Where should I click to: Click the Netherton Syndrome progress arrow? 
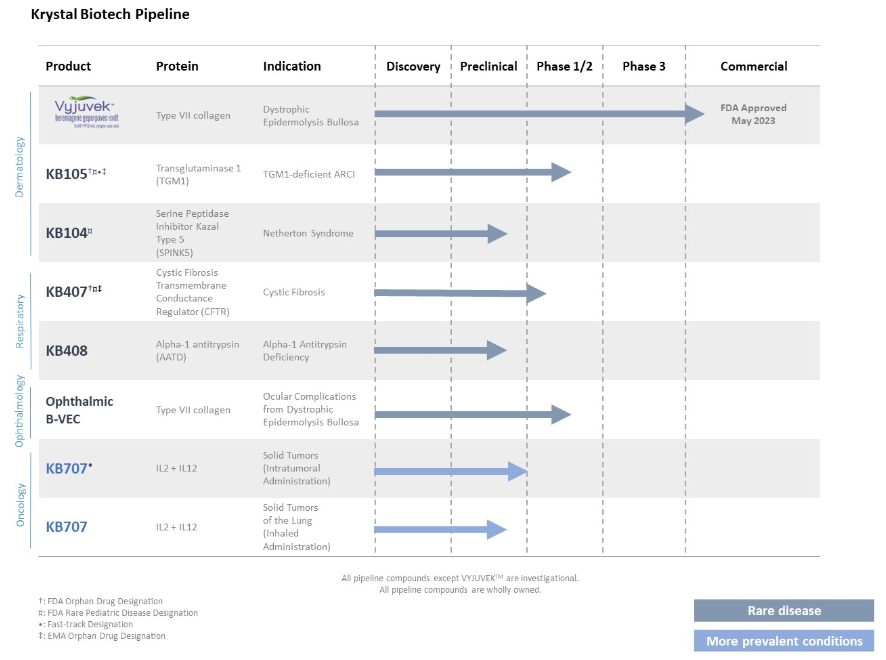[440, 233]
